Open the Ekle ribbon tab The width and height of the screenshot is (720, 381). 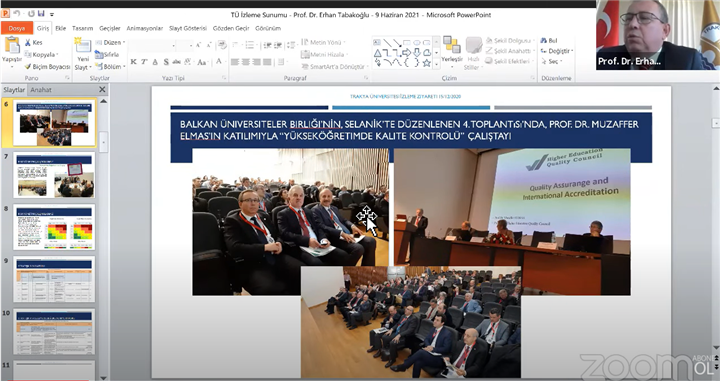(61, 28)
